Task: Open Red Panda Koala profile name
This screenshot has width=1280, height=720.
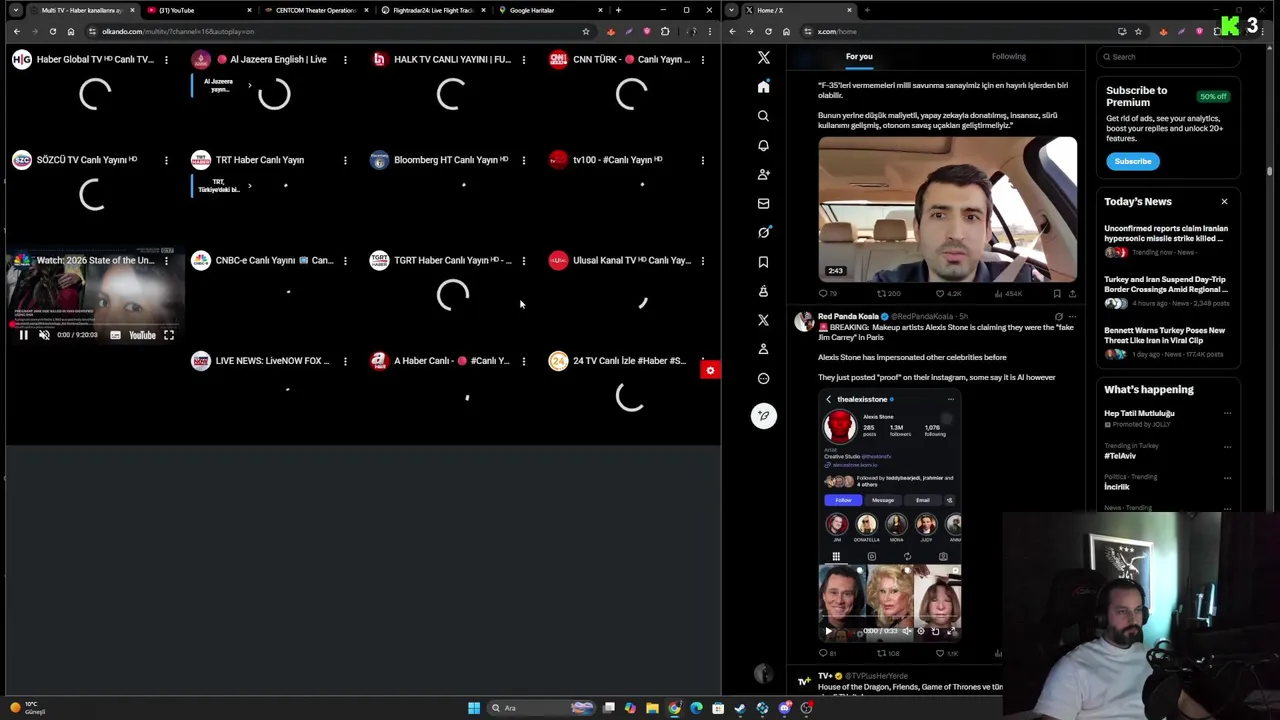Action: click(848, 317)
